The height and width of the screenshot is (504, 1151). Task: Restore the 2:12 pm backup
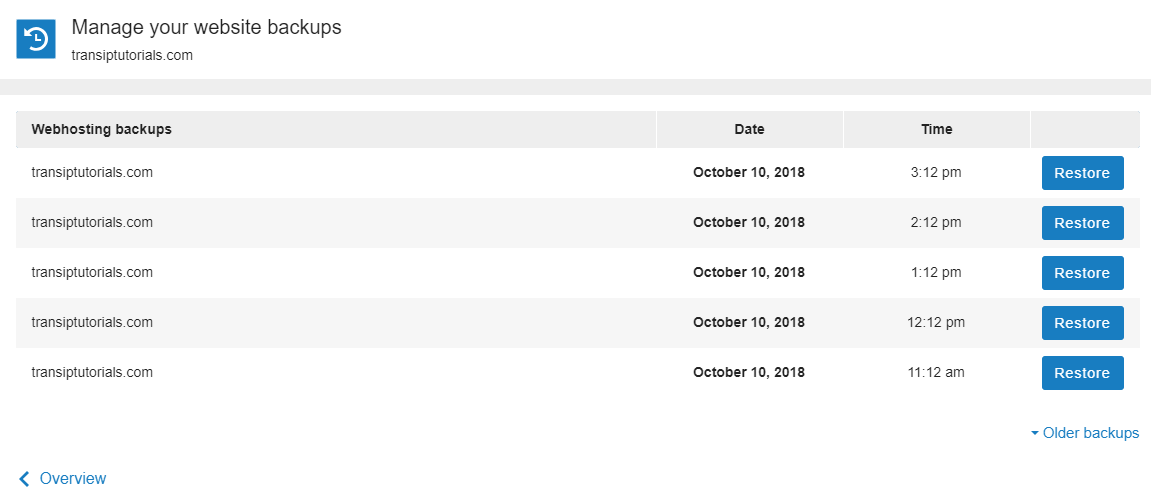coord(1082,223)
